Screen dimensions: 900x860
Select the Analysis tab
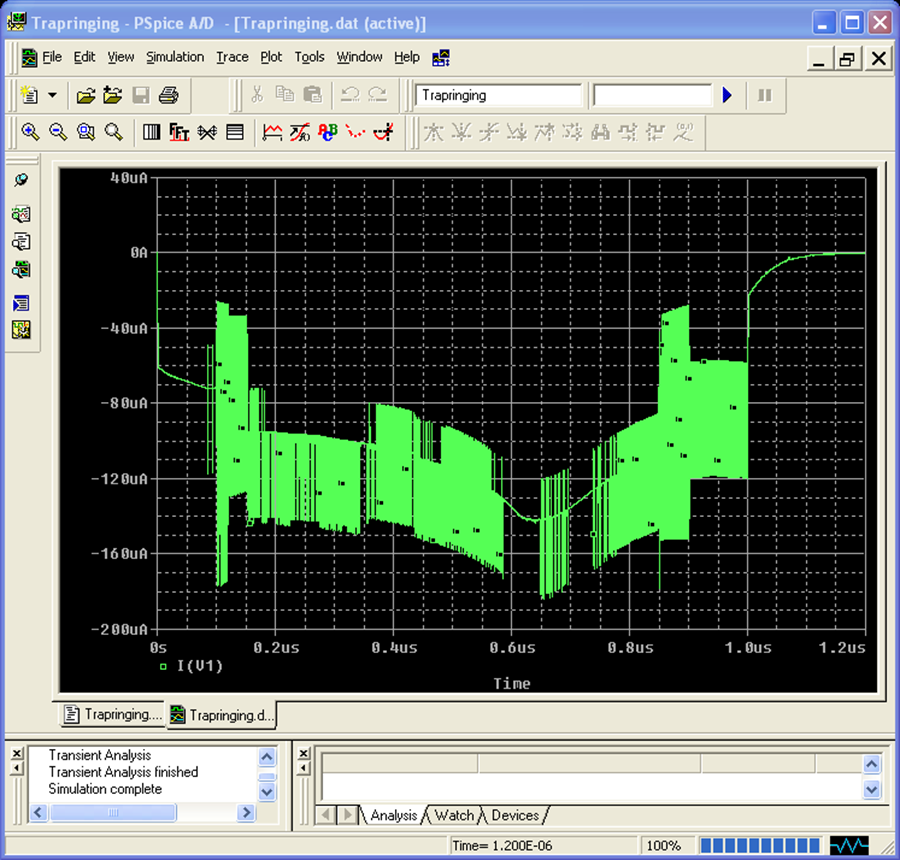(x=394, y=815)
